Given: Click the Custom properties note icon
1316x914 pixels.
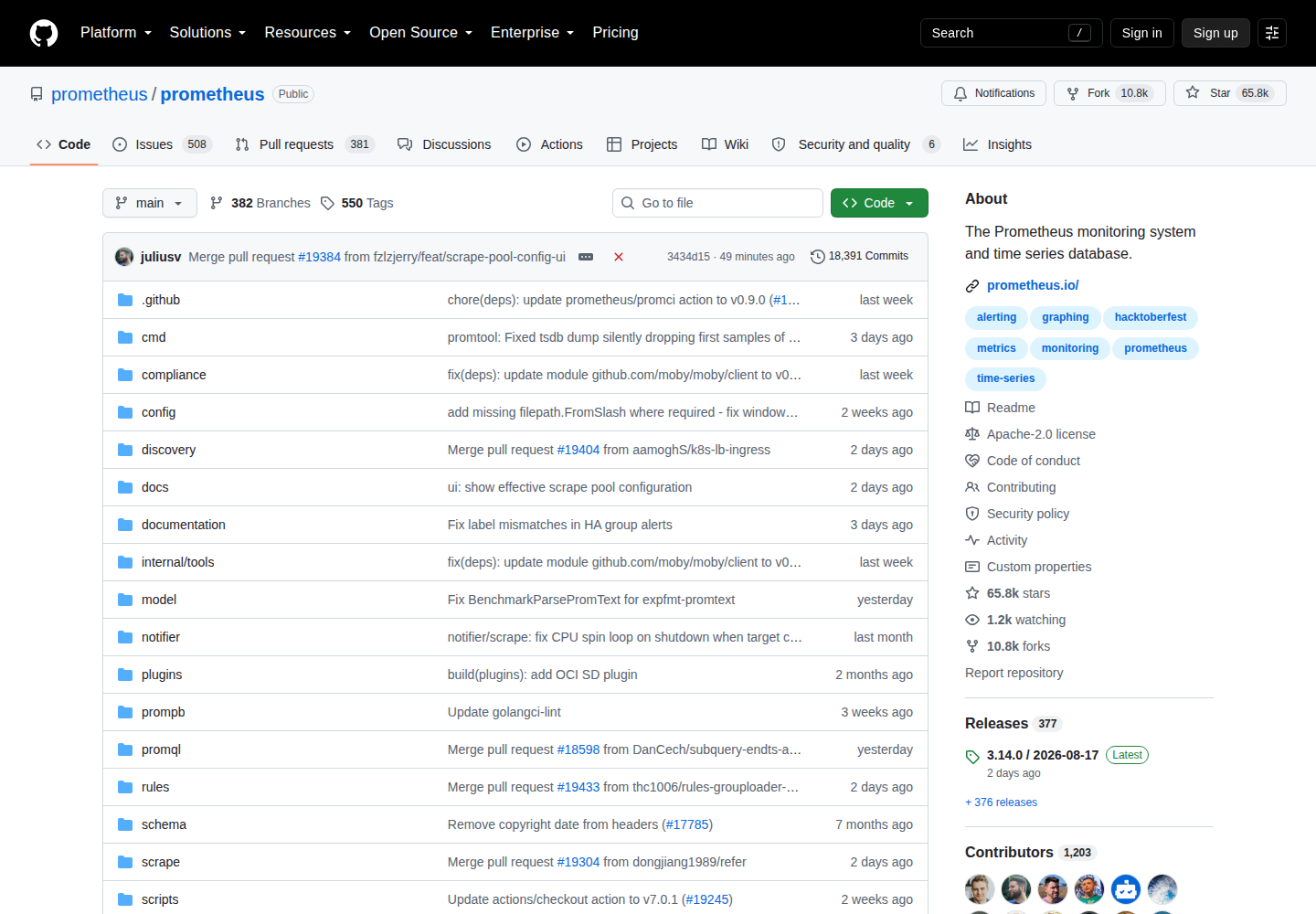Looking at the screenshot, I should point(972,567).
